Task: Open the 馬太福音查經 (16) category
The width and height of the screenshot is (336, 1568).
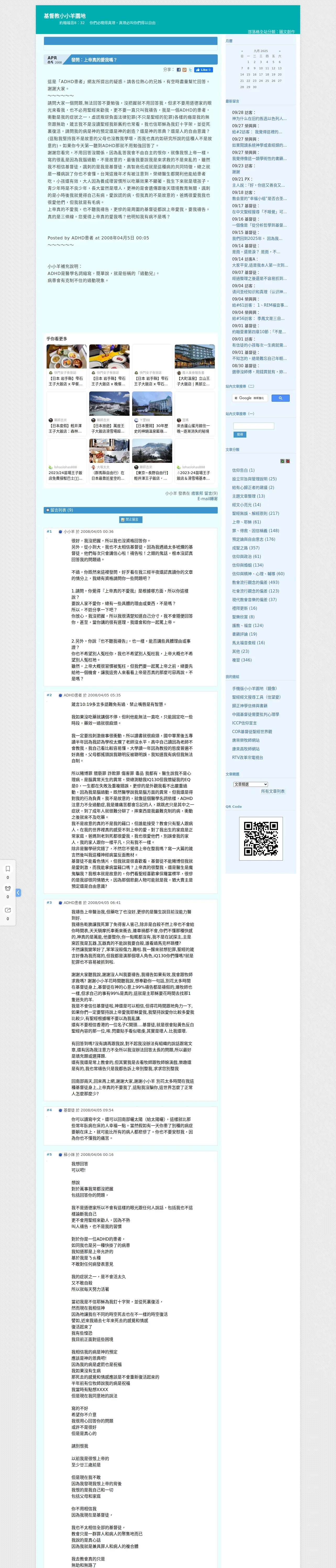Action: [248, 643]
